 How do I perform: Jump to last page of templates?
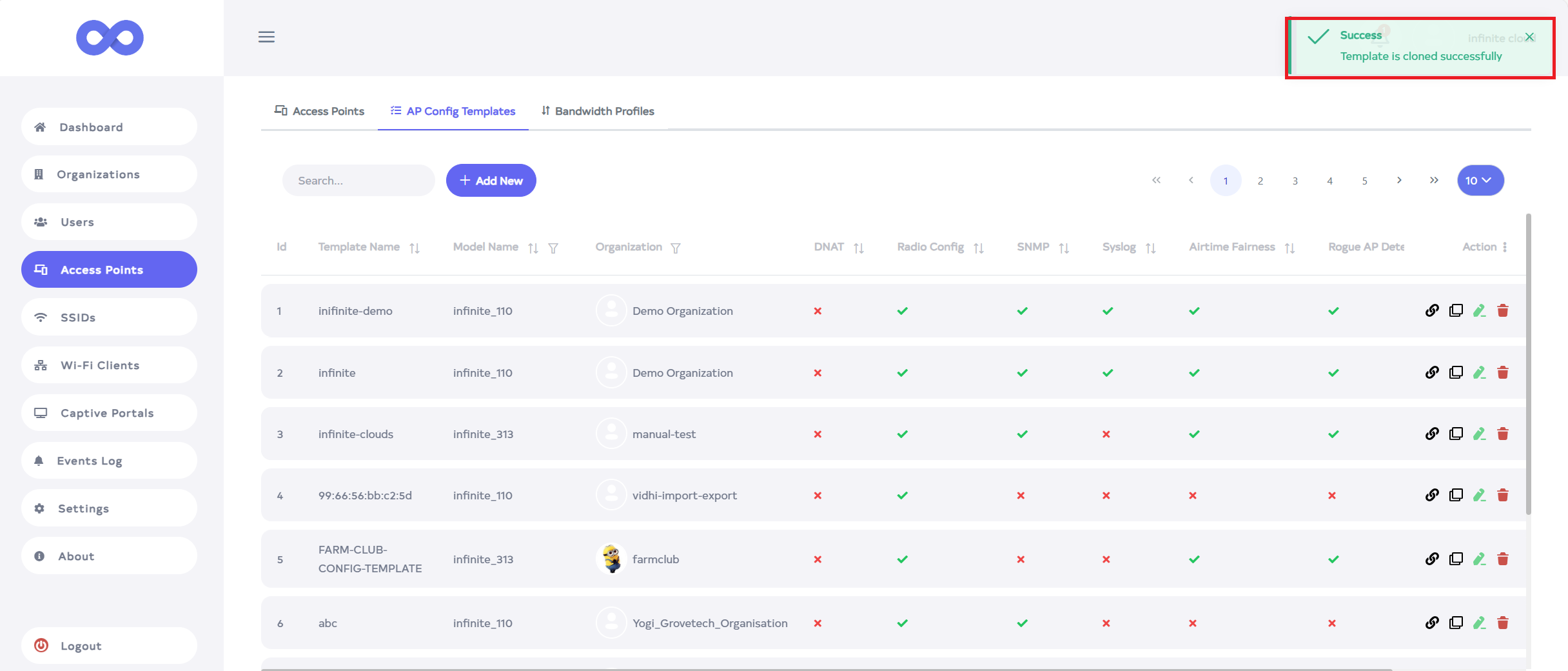click(1434, 181)
